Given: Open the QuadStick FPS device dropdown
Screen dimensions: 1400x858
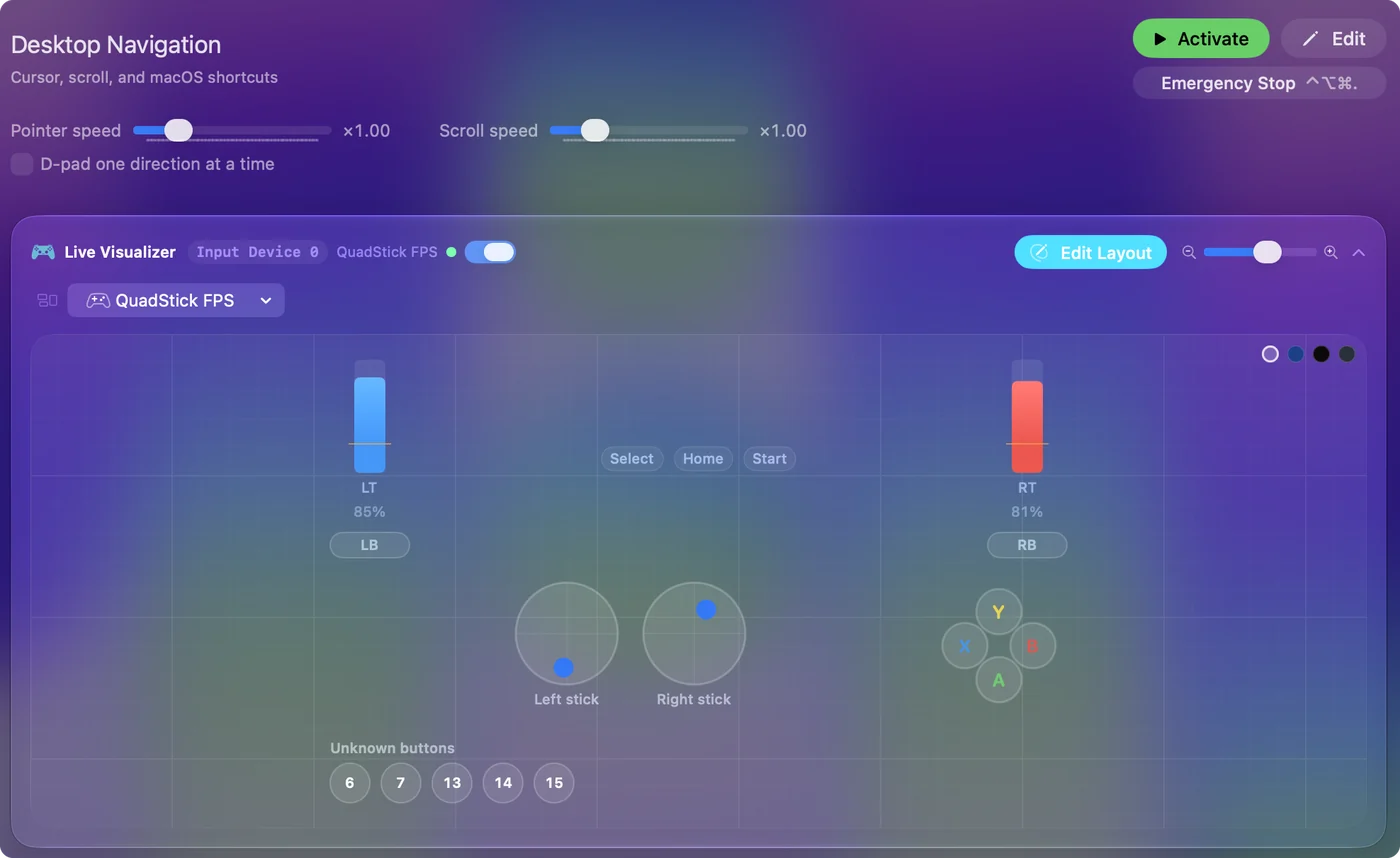Looking at the screenshot, I should click(176, 300).
